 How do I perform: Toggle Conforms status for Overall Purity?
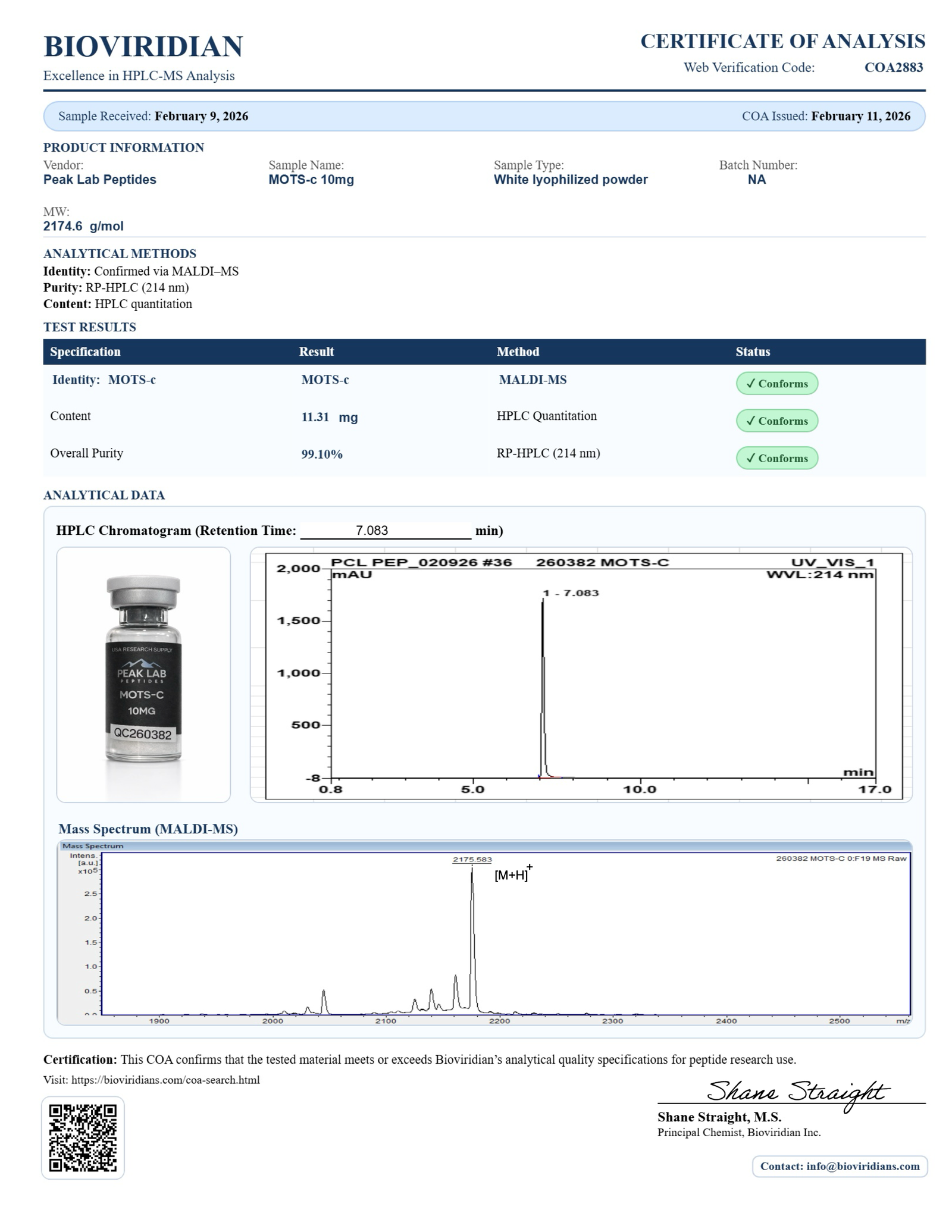point(777,459)
